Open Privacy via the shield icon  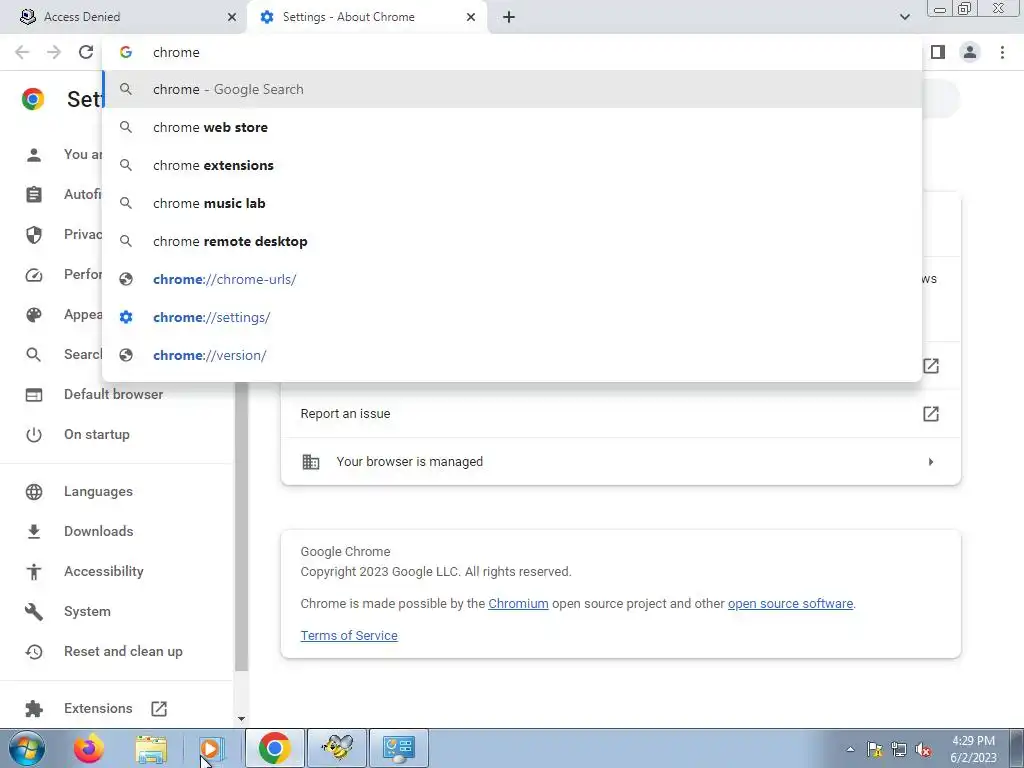[x=33, y=234]
